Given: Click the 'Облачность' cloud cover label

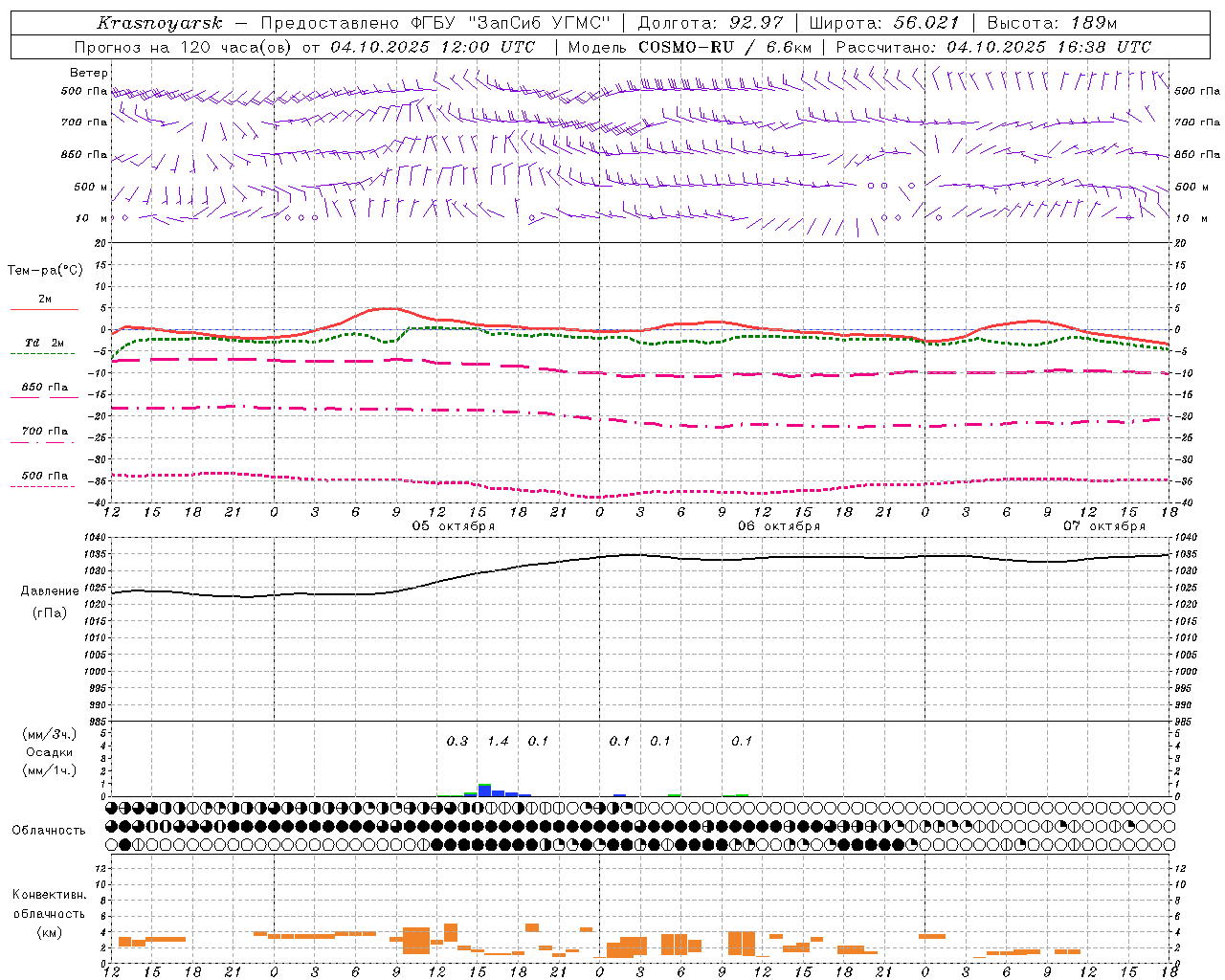Looking at the screenshot, I should tap(49, 831).
